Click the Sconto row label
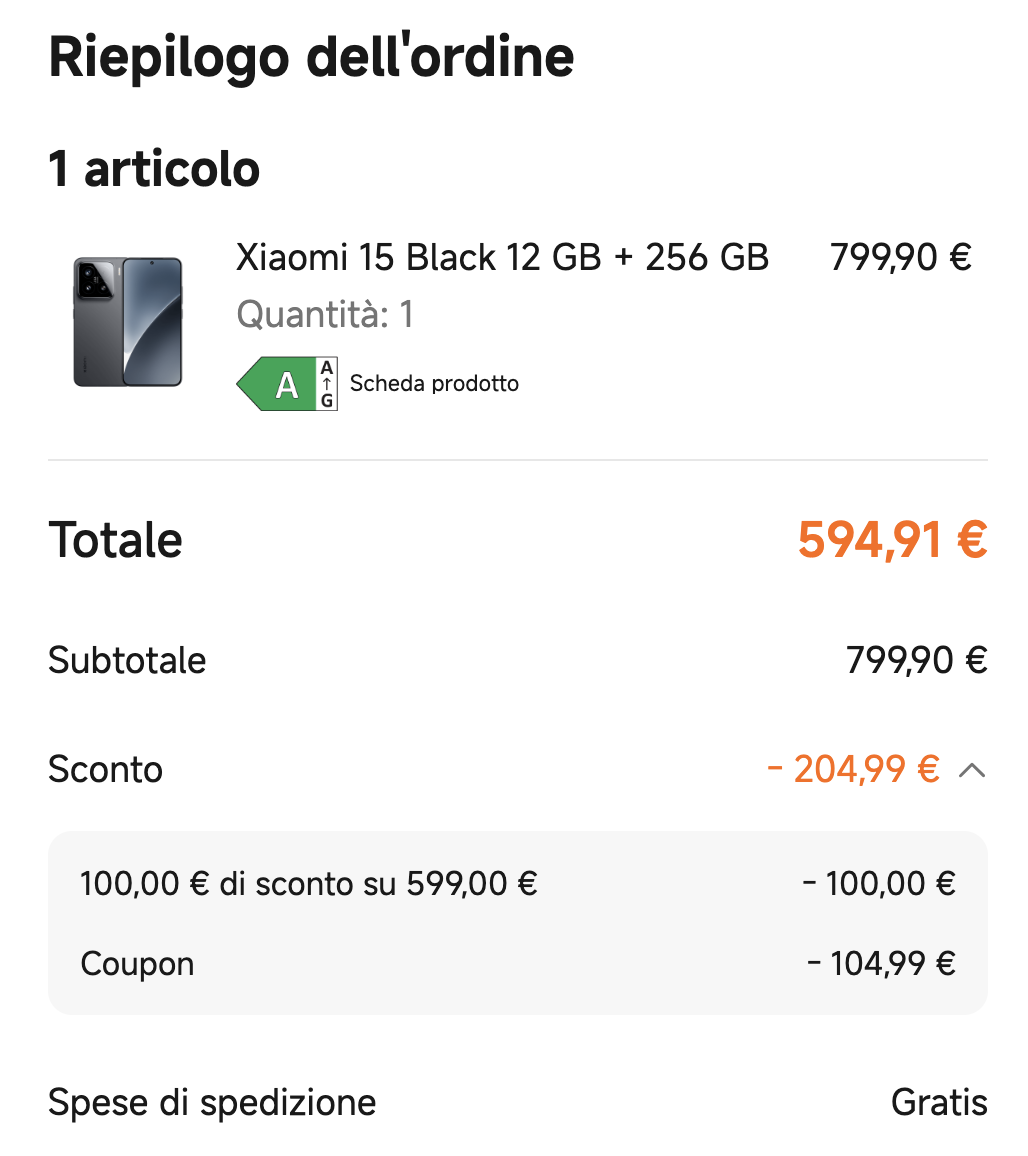The width and height of the screenshot is (1028, 1156). (x=105, y=769)
